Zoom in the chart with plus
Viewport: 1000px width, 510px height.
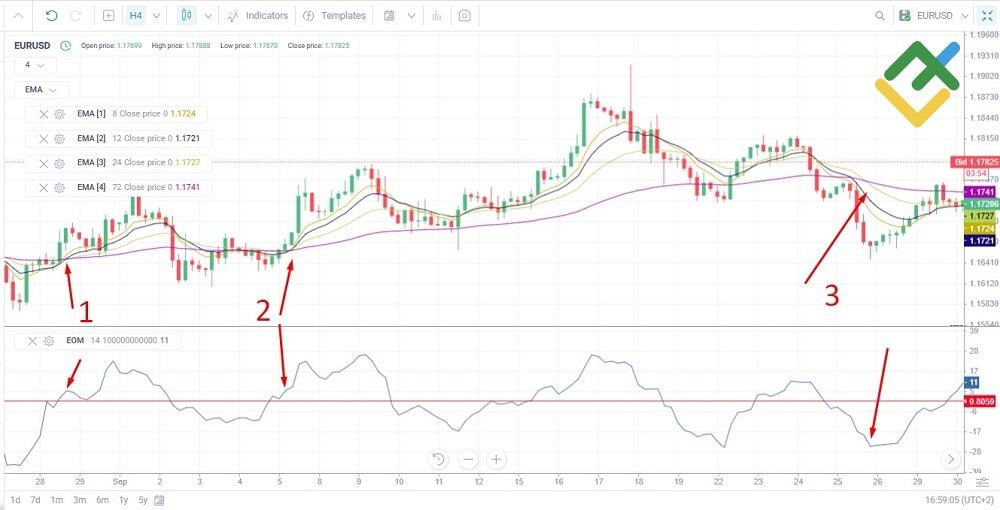click(496, 459)
